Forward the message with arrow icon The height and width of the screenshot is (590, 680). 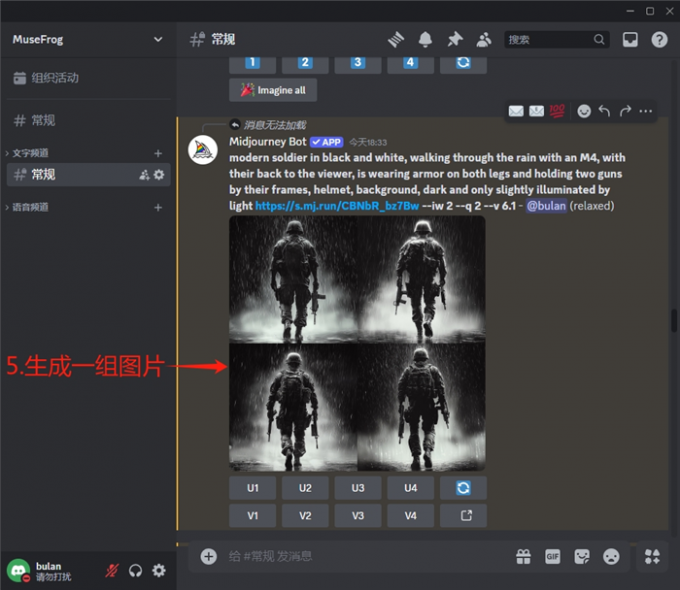pyautogui.click(x=625, y=111)
